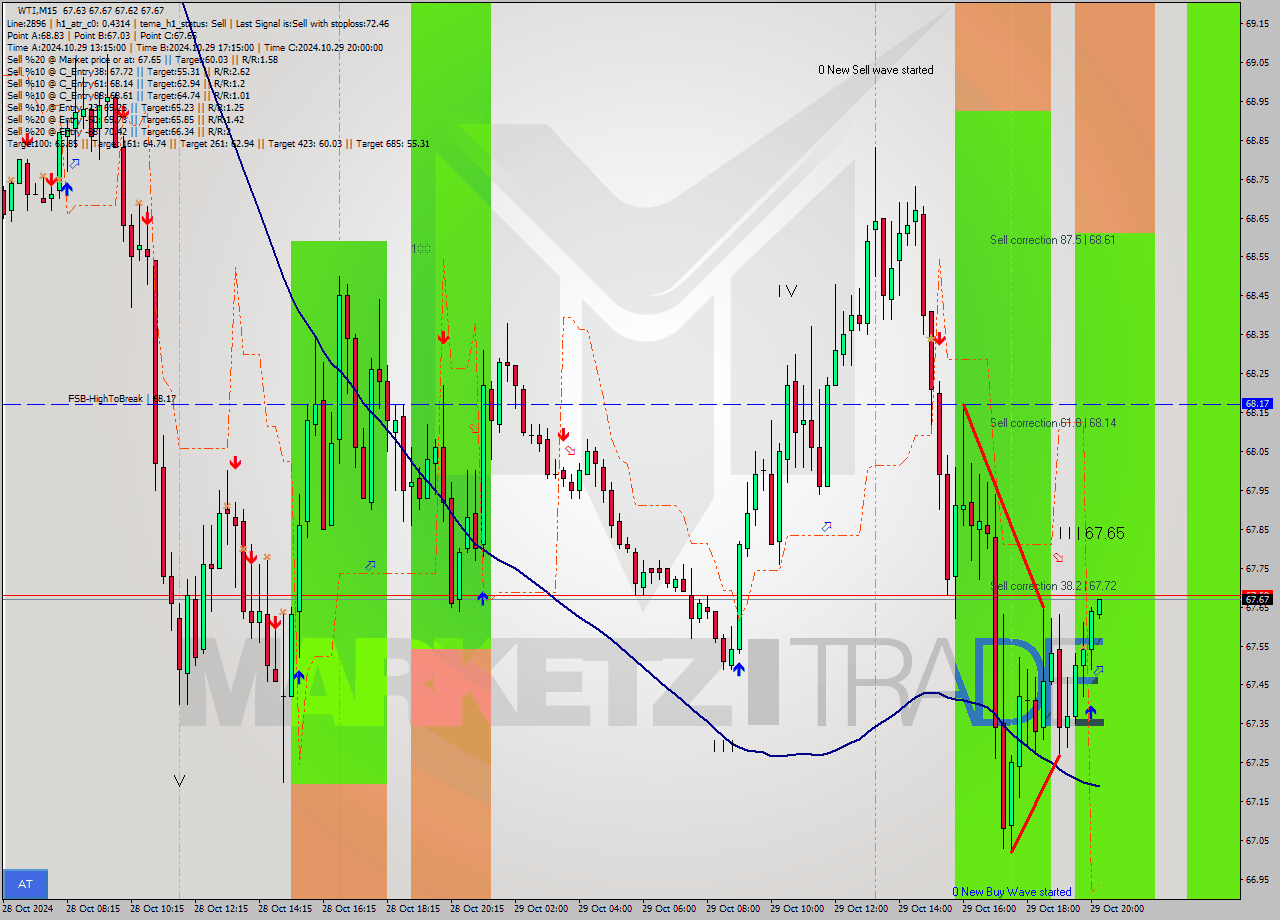Click the 69.15 price axis label
This screenshot has height=920, width=1280.
[x=1257, y=23]
